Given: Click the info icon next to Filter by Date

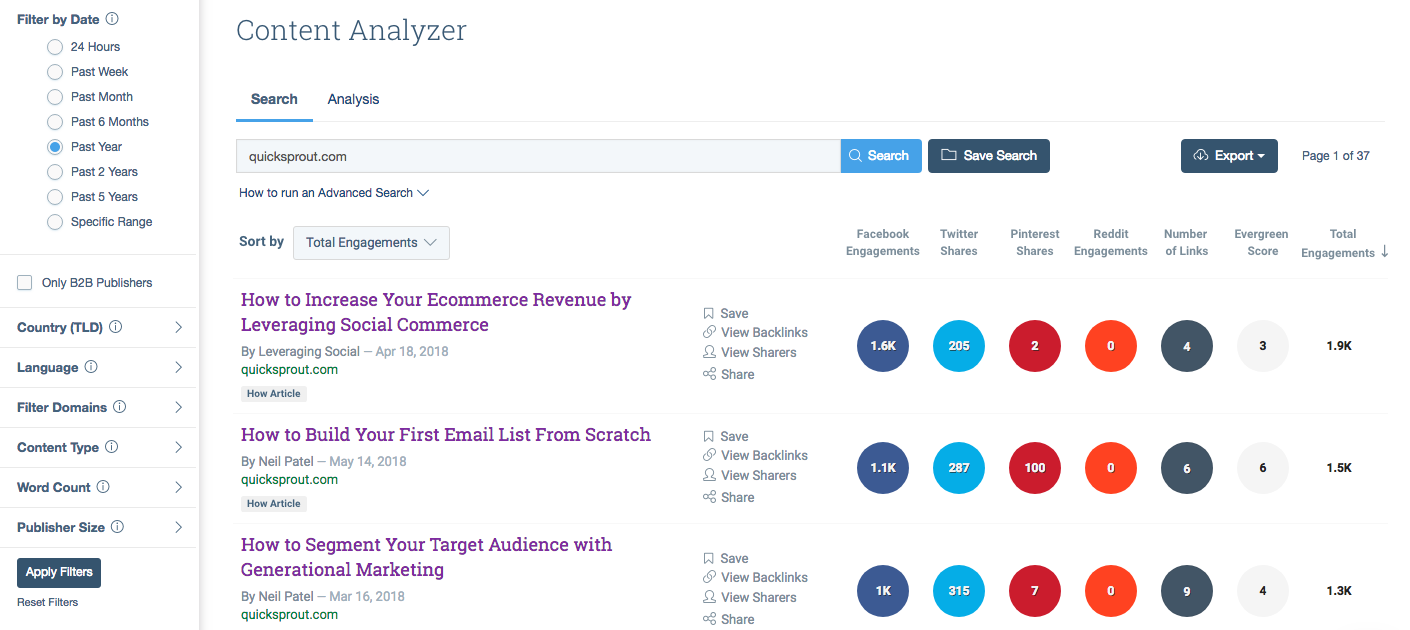Looking at the screenshot, I should 112,18.
